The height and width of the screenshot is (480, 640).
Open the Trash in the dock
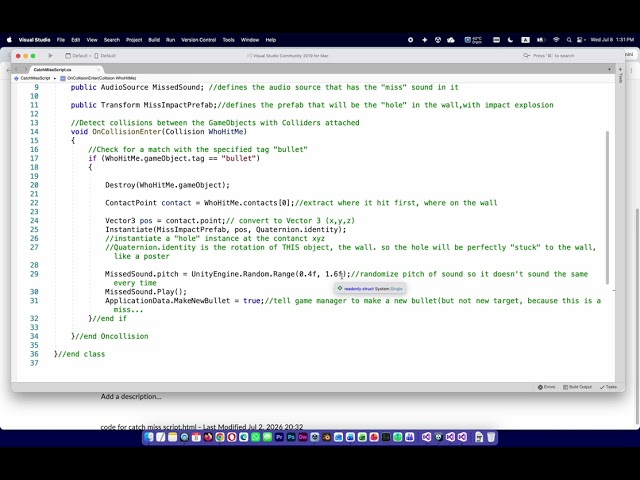491,438
